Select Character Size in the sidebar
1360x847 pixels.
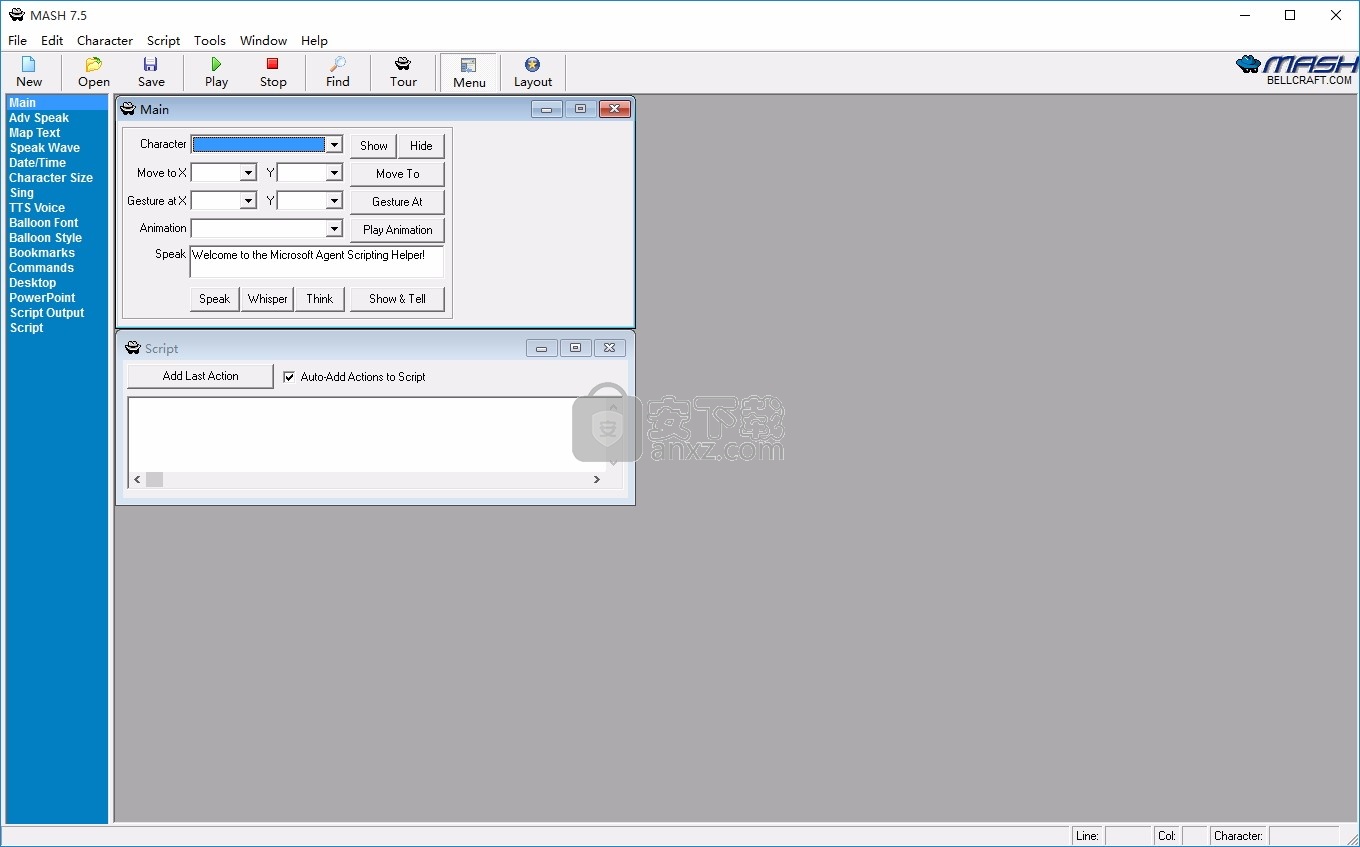point(51,178)
